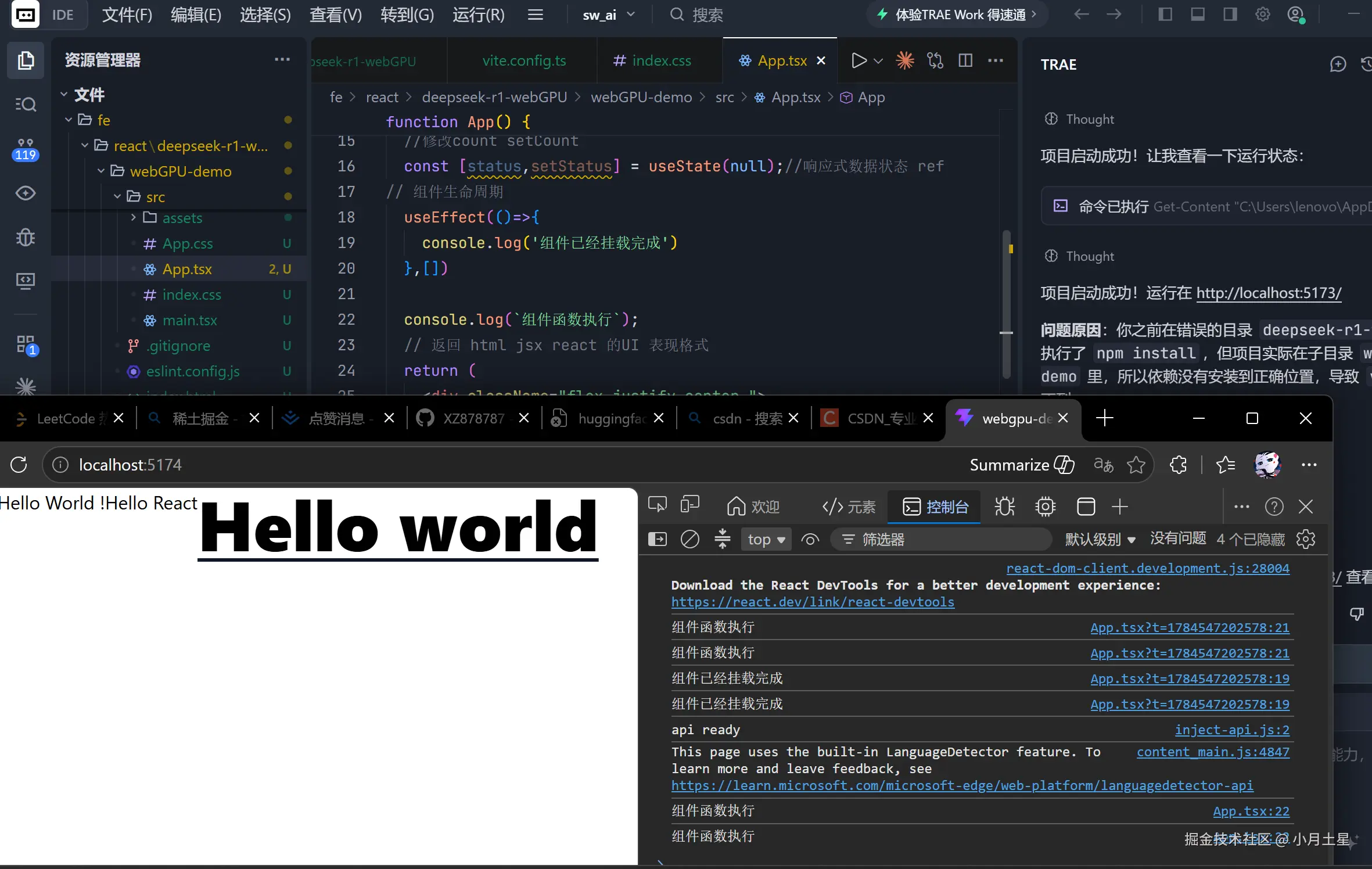1372x869 pixels.
Task: Close the App.tsx editor tab
Action: tap(821, 60)
